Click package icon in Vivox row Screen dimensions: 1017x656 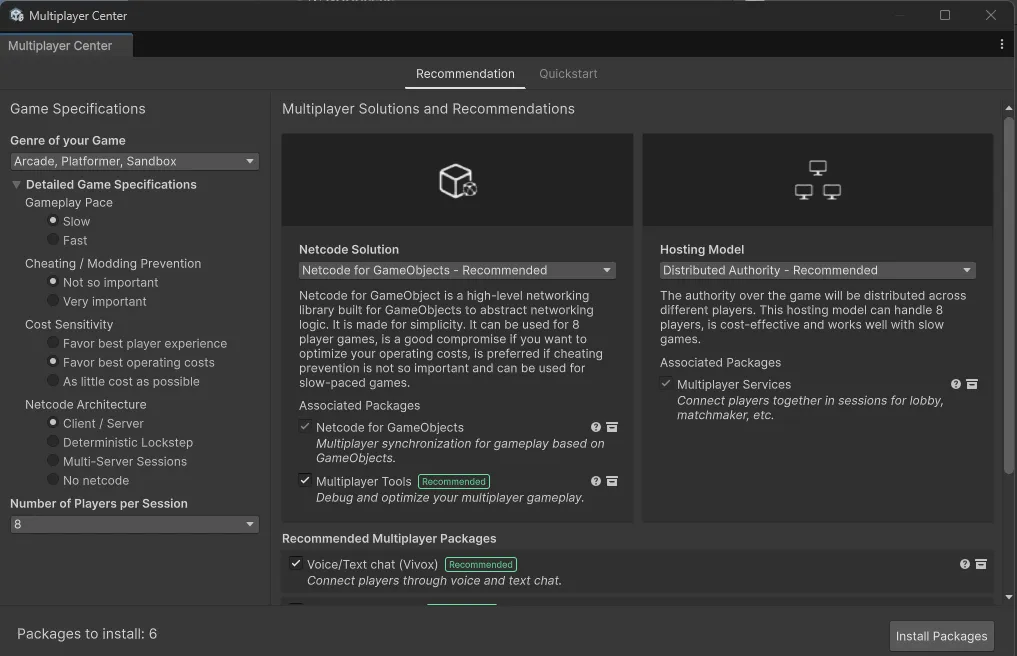(x=981, y=564)
